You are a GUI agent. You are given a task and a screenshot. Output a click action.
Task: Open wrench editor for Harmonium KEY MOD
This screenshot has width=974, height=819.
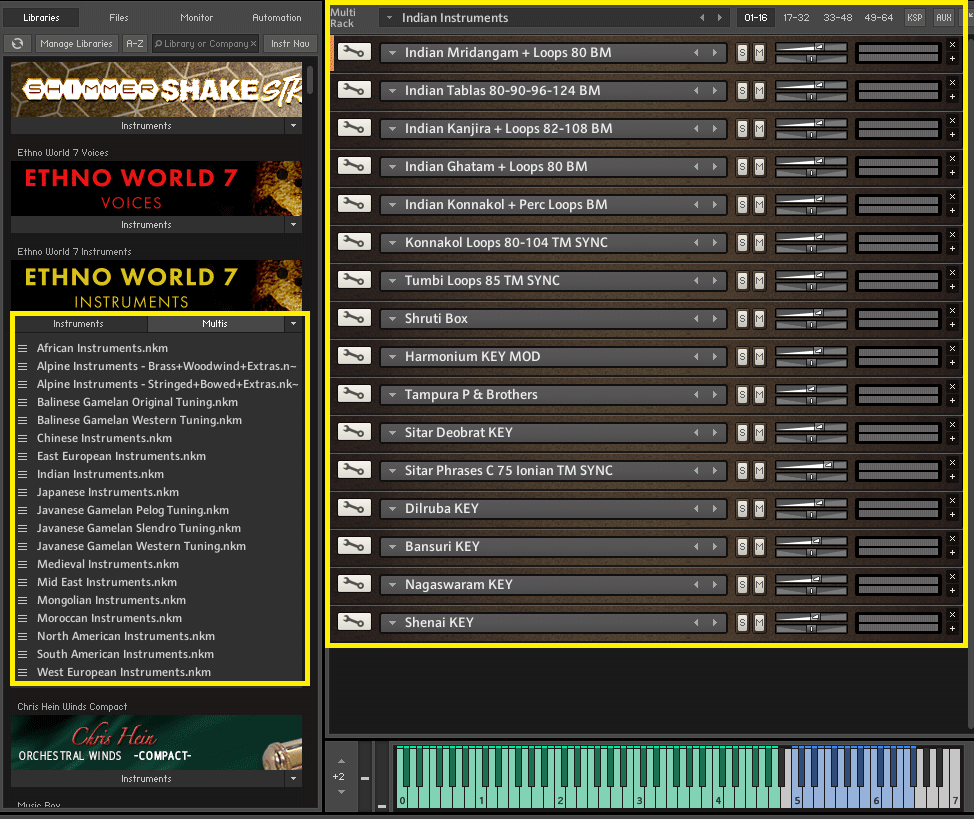click(354, 356)
